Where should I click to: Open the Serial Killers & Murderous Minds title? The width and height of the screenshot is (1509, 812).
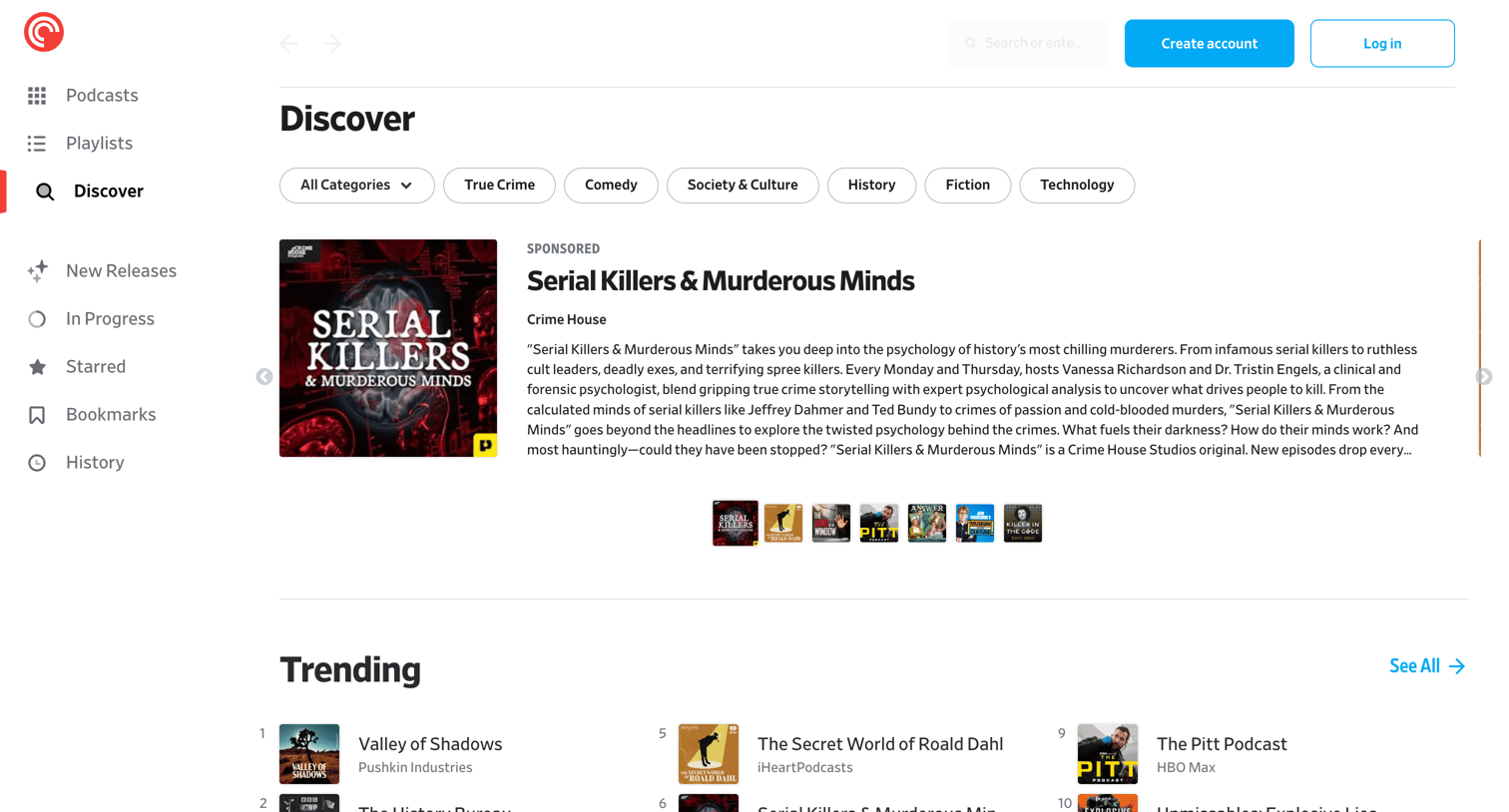pos(721,281)
